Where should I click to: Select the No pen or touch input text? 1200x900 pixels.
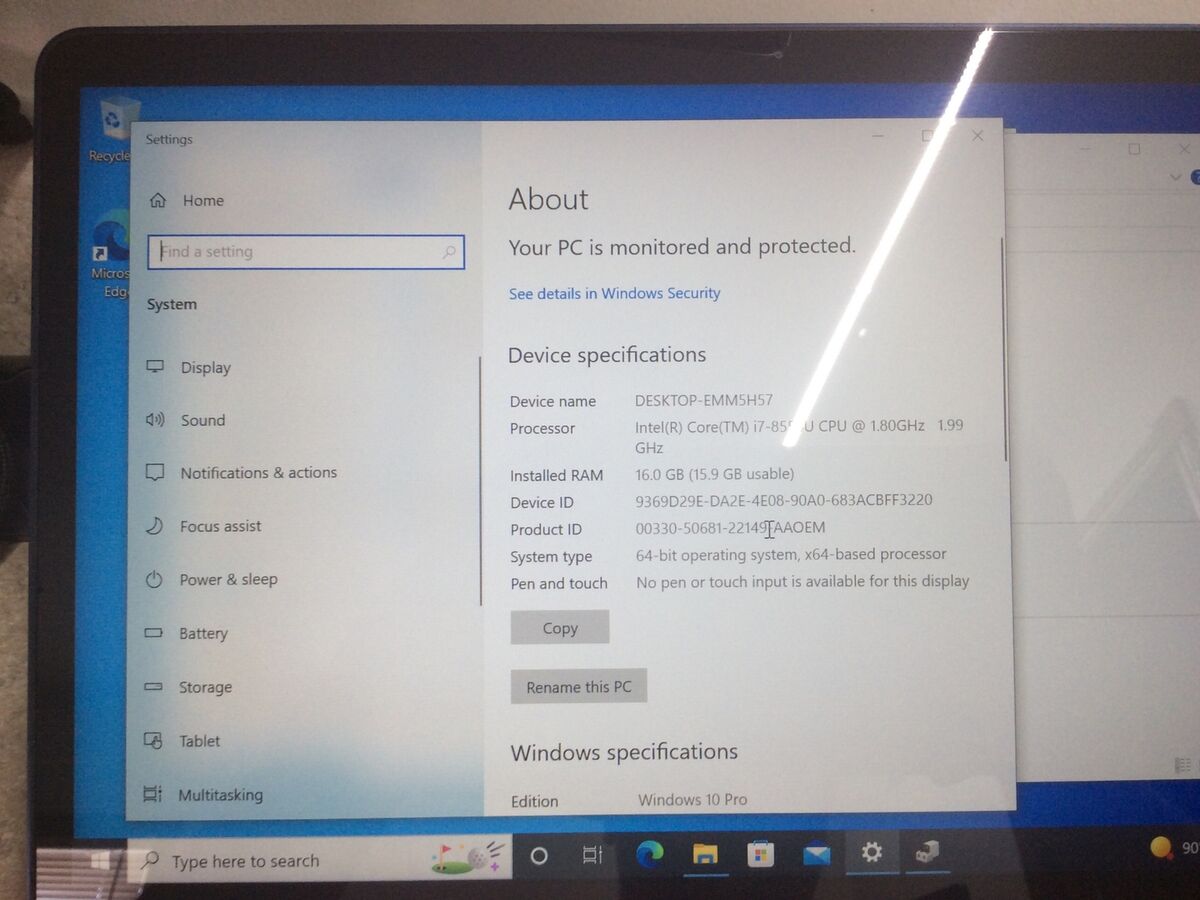coord(803,581)
